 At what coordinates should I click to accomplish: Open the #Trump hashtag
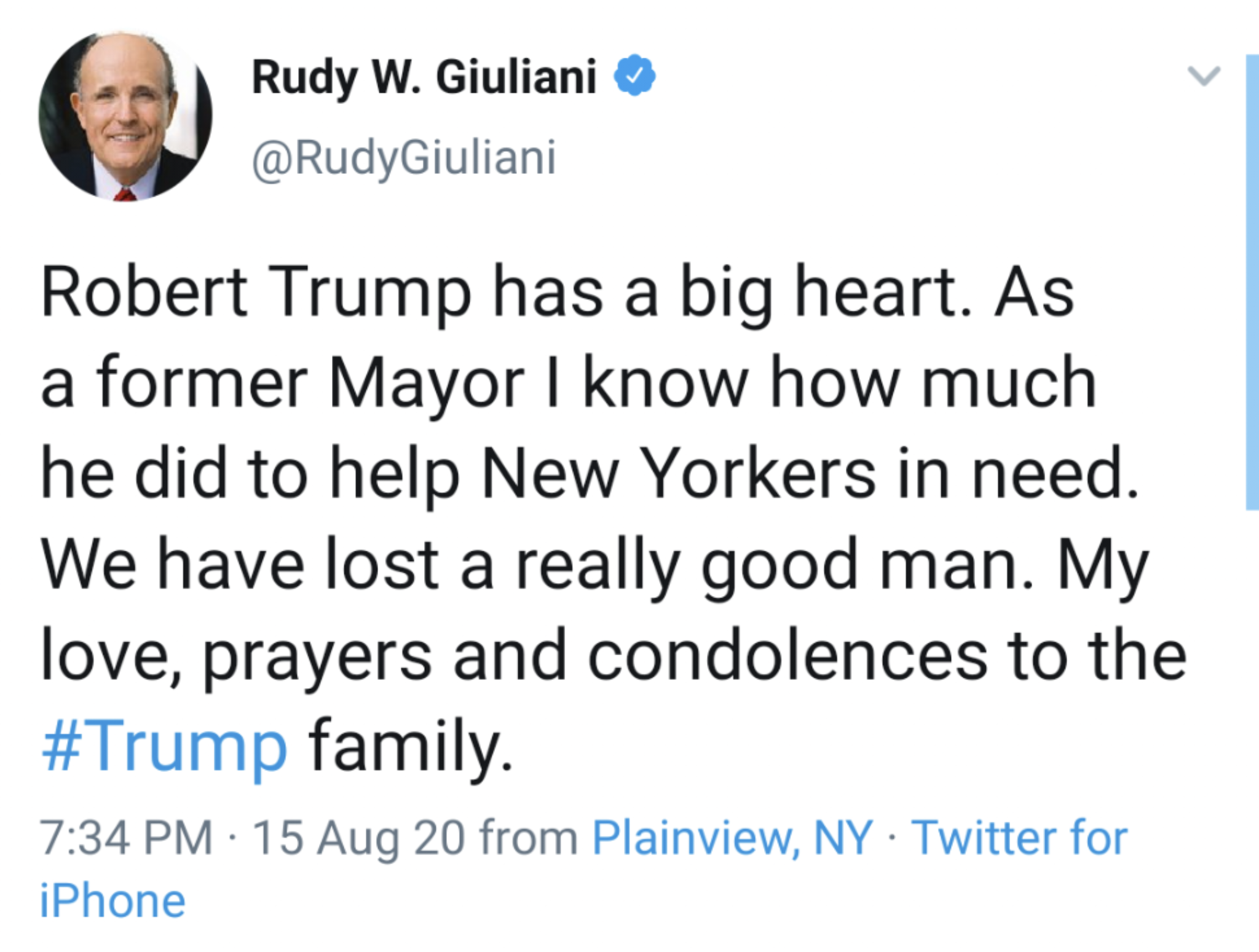pyautogui.click(x=164, y=746)
